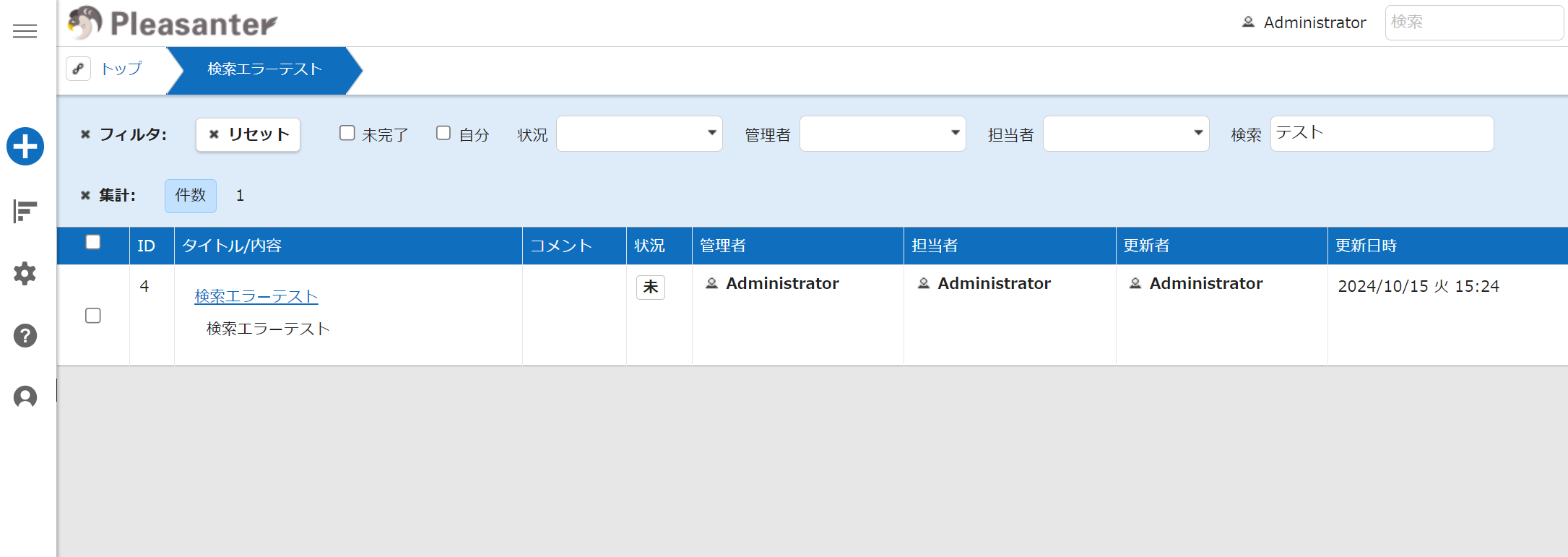Click the top-right 検索 search box
Image resolution: width=1568 pixels, height=557 pixels.
coord(1474,22)
